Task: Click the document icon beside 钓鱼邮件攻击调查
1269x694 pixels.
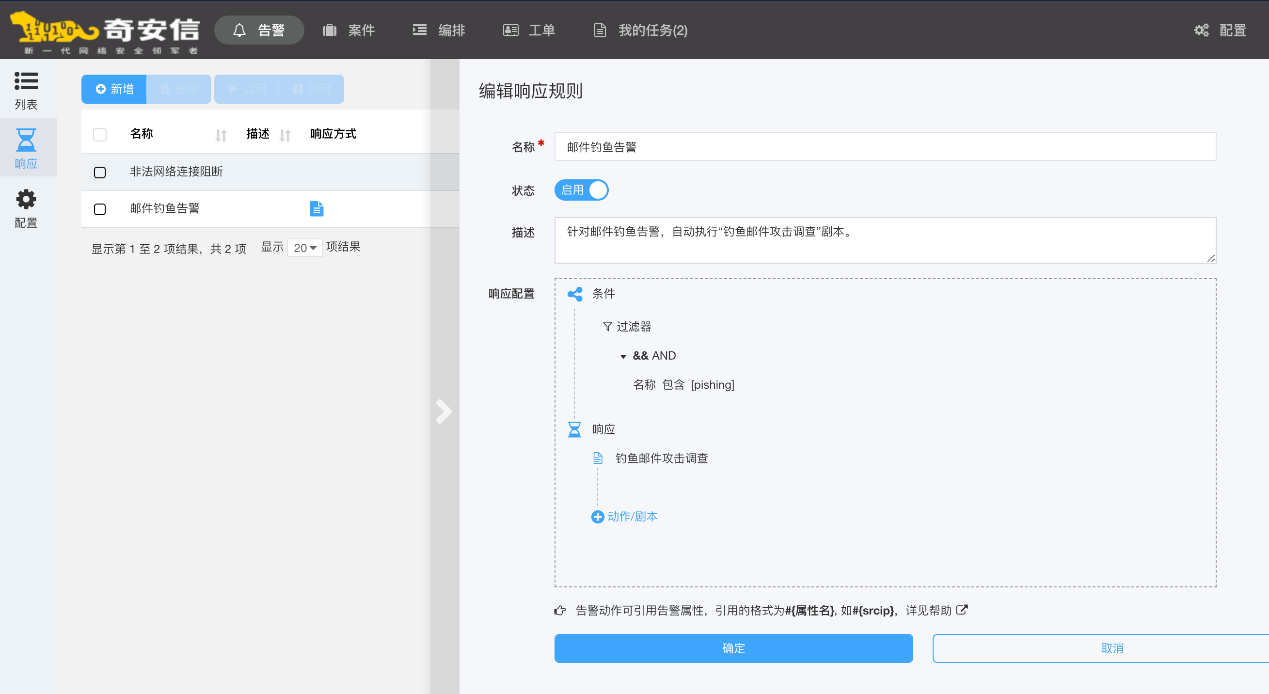Action: coord(598,458)
